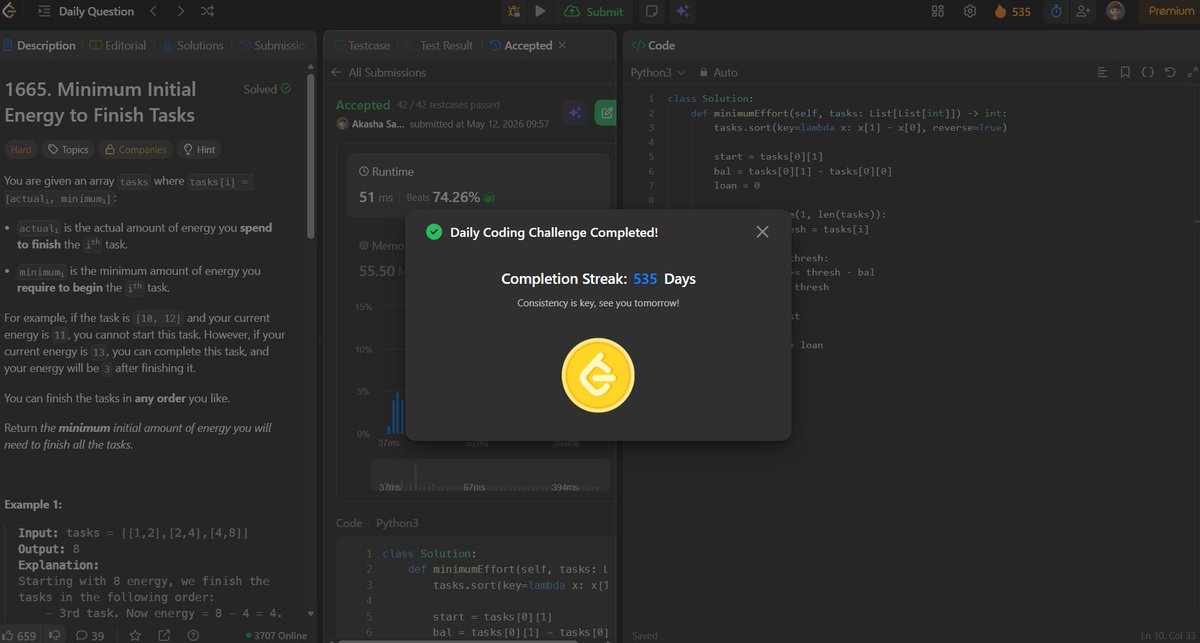Click the Premium button
The height and width of the screenshot is (643, 1200).
pyautogui.click(x=1170, y=11)
